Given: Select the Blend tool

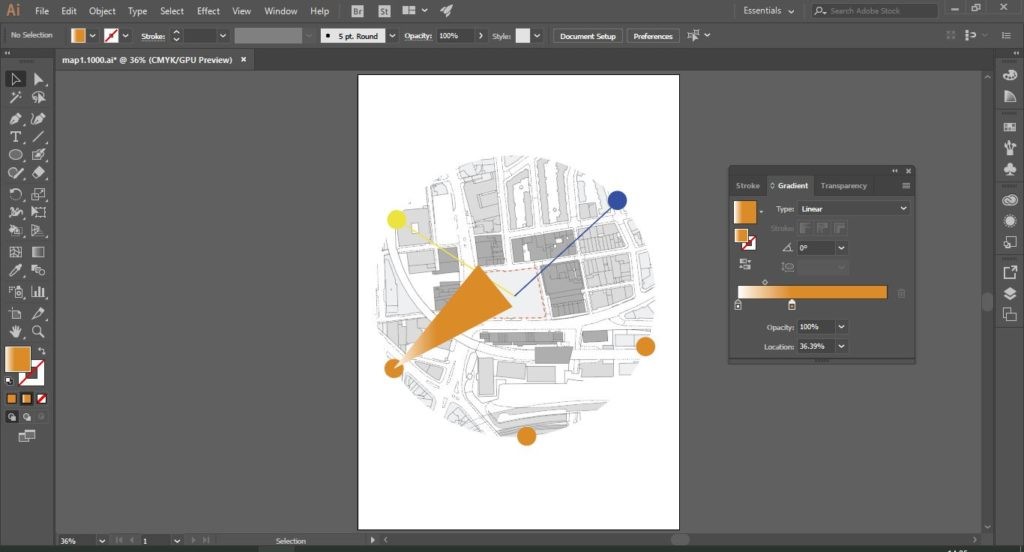Looking at the screenshot, I should (39, 270).
